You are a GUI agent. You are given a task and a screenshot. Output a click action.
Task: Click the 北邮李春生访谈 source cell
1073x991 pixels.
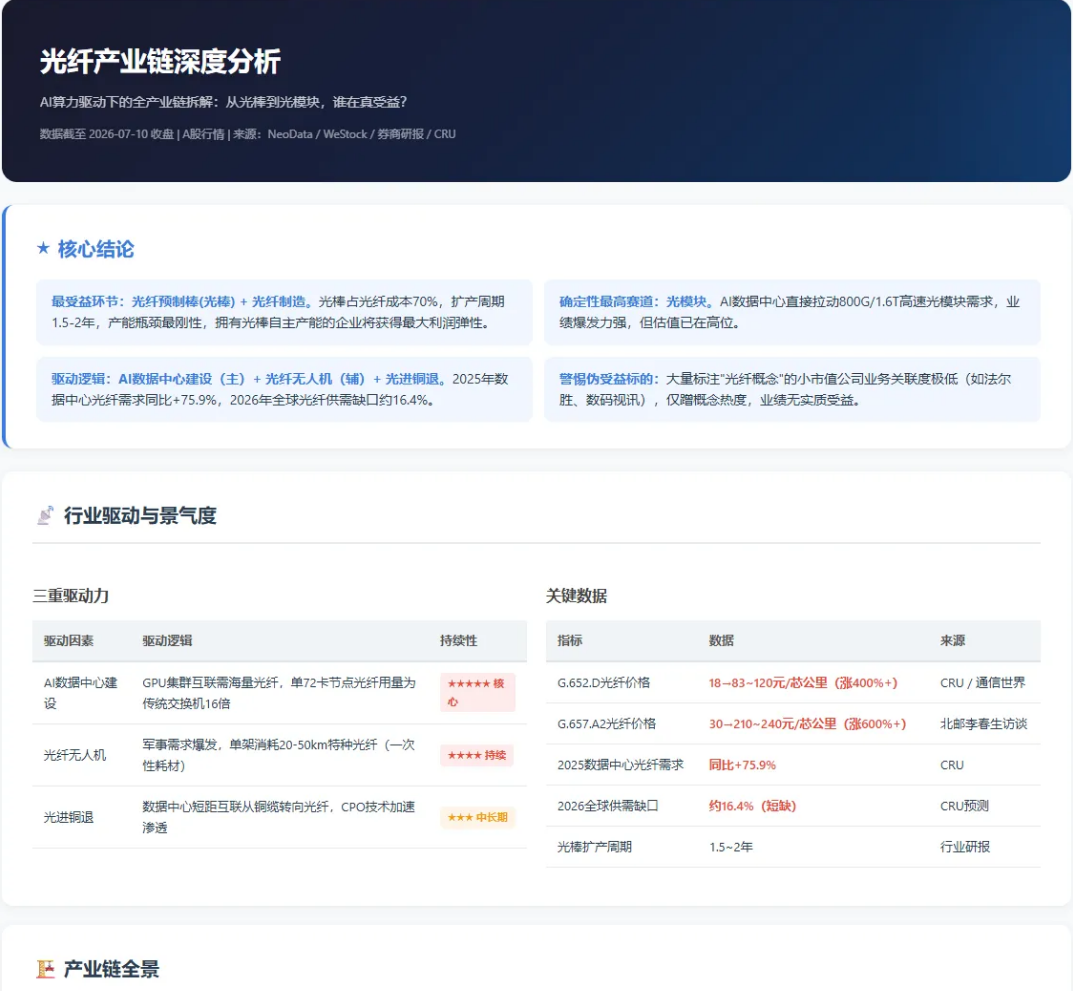(x=983, y=723)
